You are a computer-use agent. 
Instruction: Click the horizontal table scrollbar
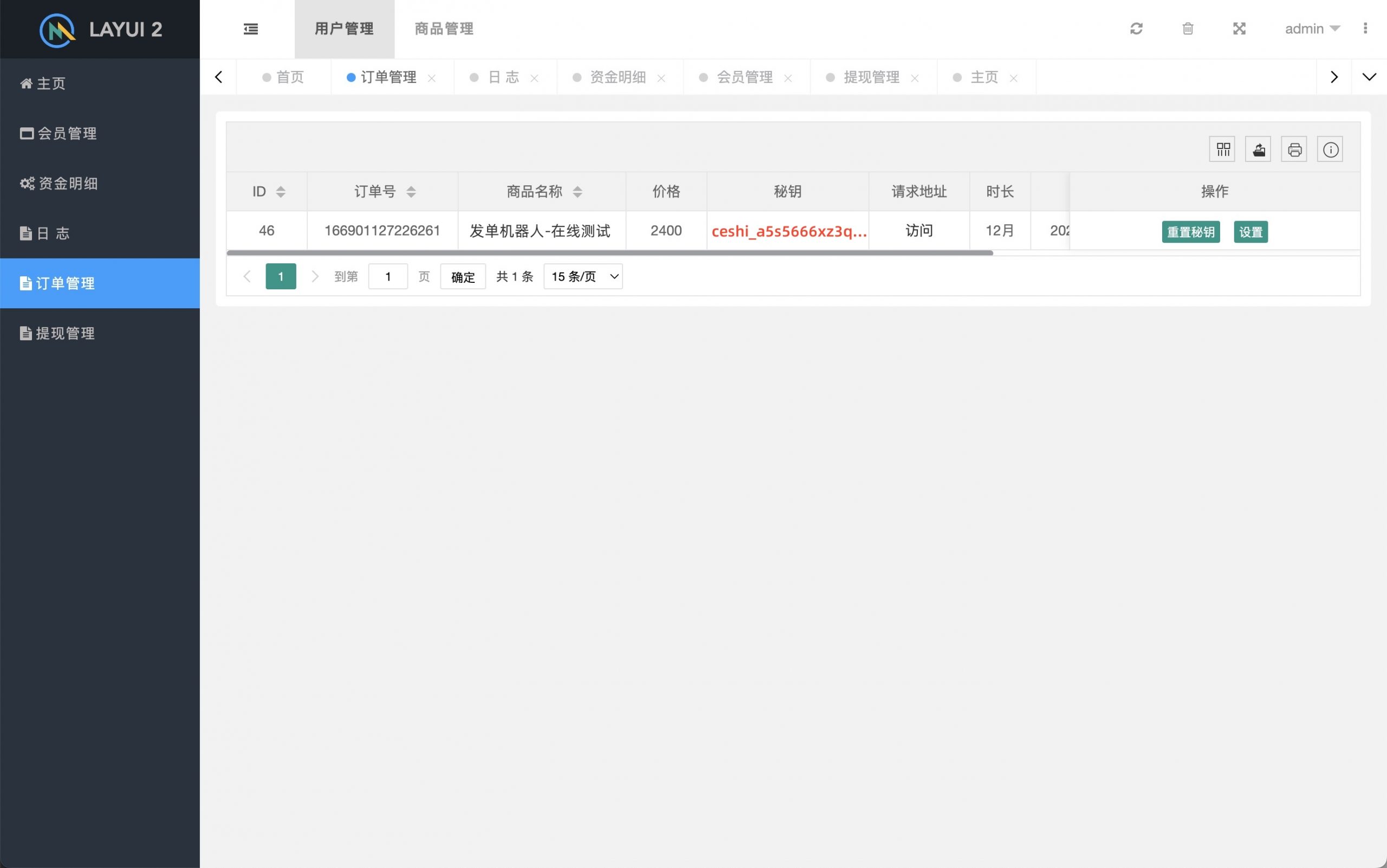[x=608, y=252]
